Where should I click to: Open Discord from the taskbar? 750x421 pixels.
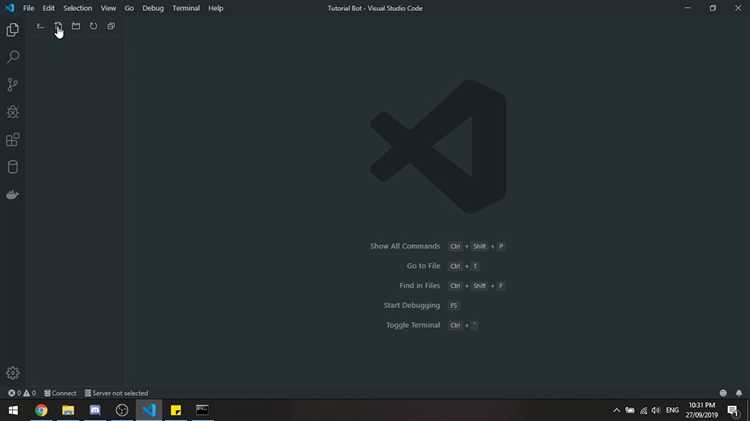95,410
